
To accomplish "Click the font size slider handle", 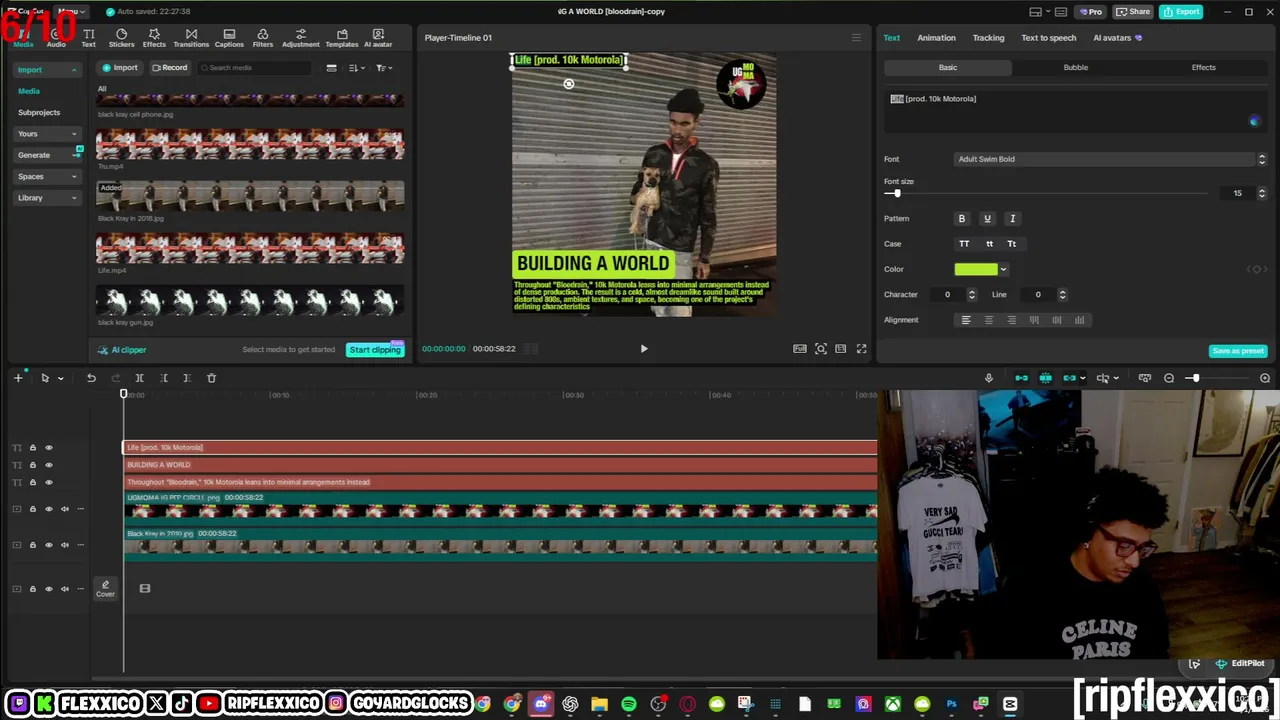I will click(897, 193).
